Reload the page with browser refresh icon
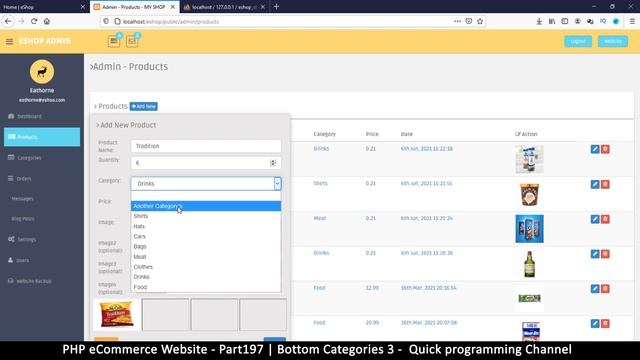The width and height of the screenshot is (640, 360). pos(34,21)
